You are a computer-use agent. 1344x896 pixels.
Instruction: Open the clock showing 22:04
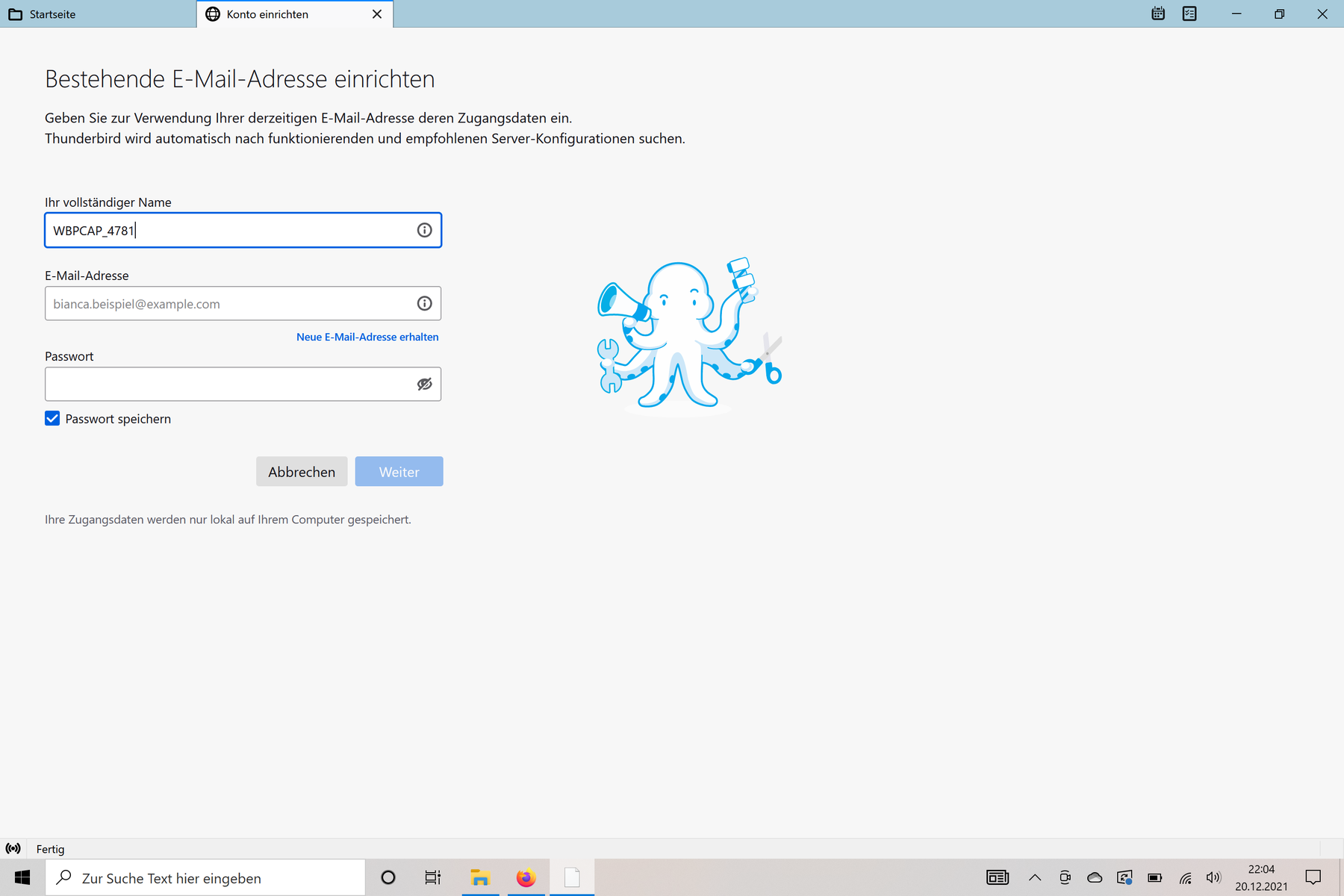1261,877
